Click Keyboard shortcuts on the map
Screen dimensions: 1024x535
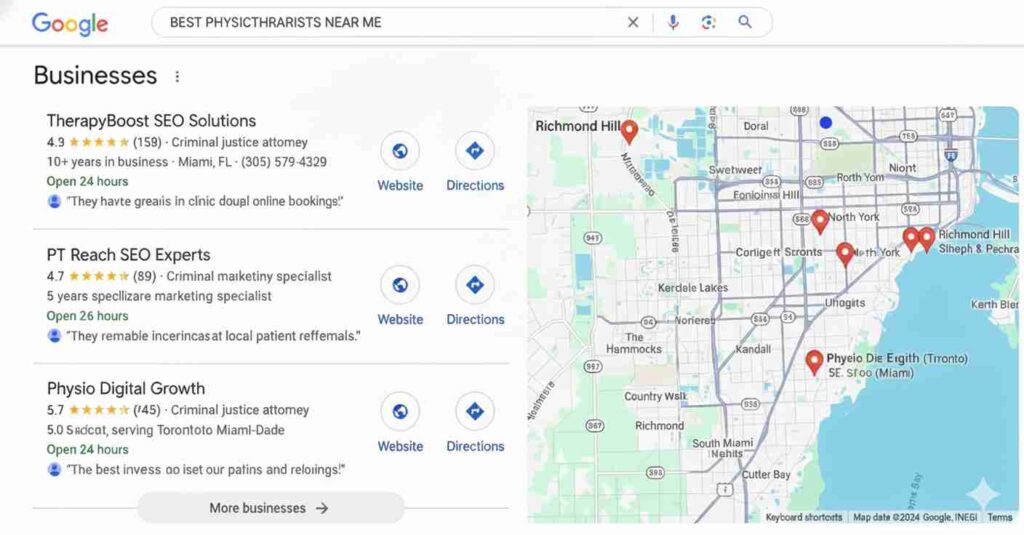804,517
